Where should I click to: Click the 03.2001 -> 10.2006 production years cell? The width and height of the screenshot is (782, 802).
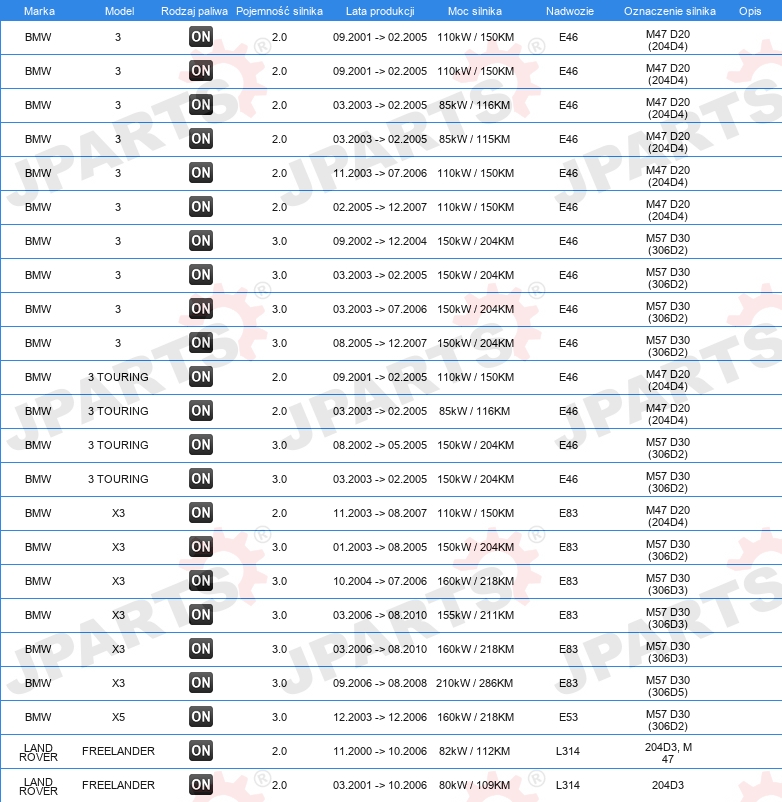click(380, 785)
